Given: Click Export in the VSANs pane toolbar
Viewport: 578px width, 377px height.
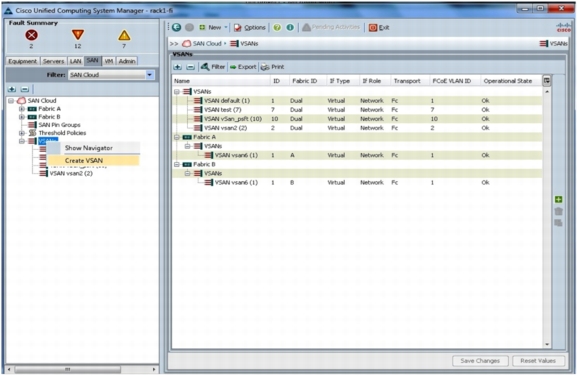Looking at the screenshot, I should [x=243, y=67].
